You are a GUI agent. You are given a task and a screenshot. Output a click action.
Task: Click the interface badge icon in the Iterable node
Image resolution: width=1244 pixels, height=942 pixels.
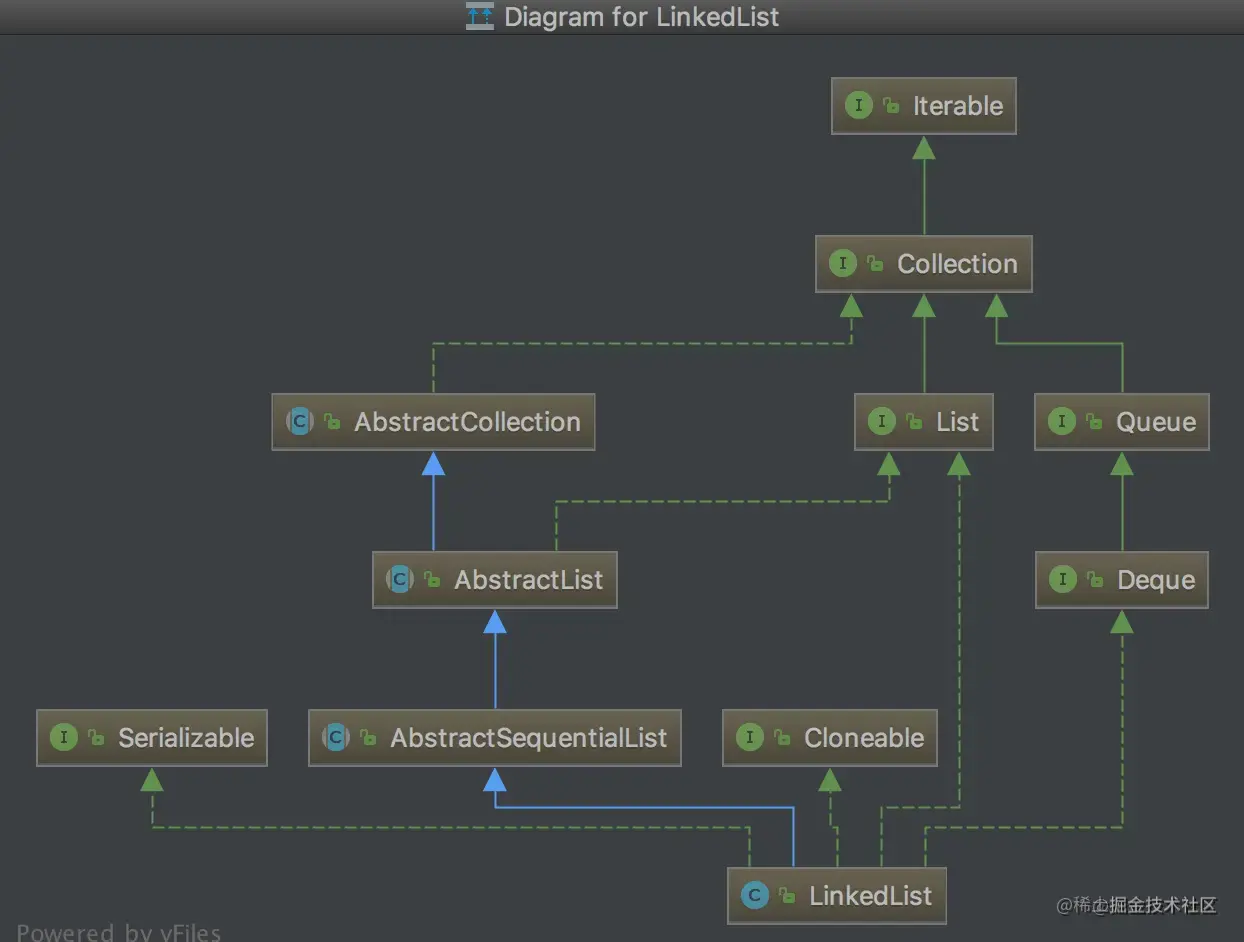(x=859, y=105)
